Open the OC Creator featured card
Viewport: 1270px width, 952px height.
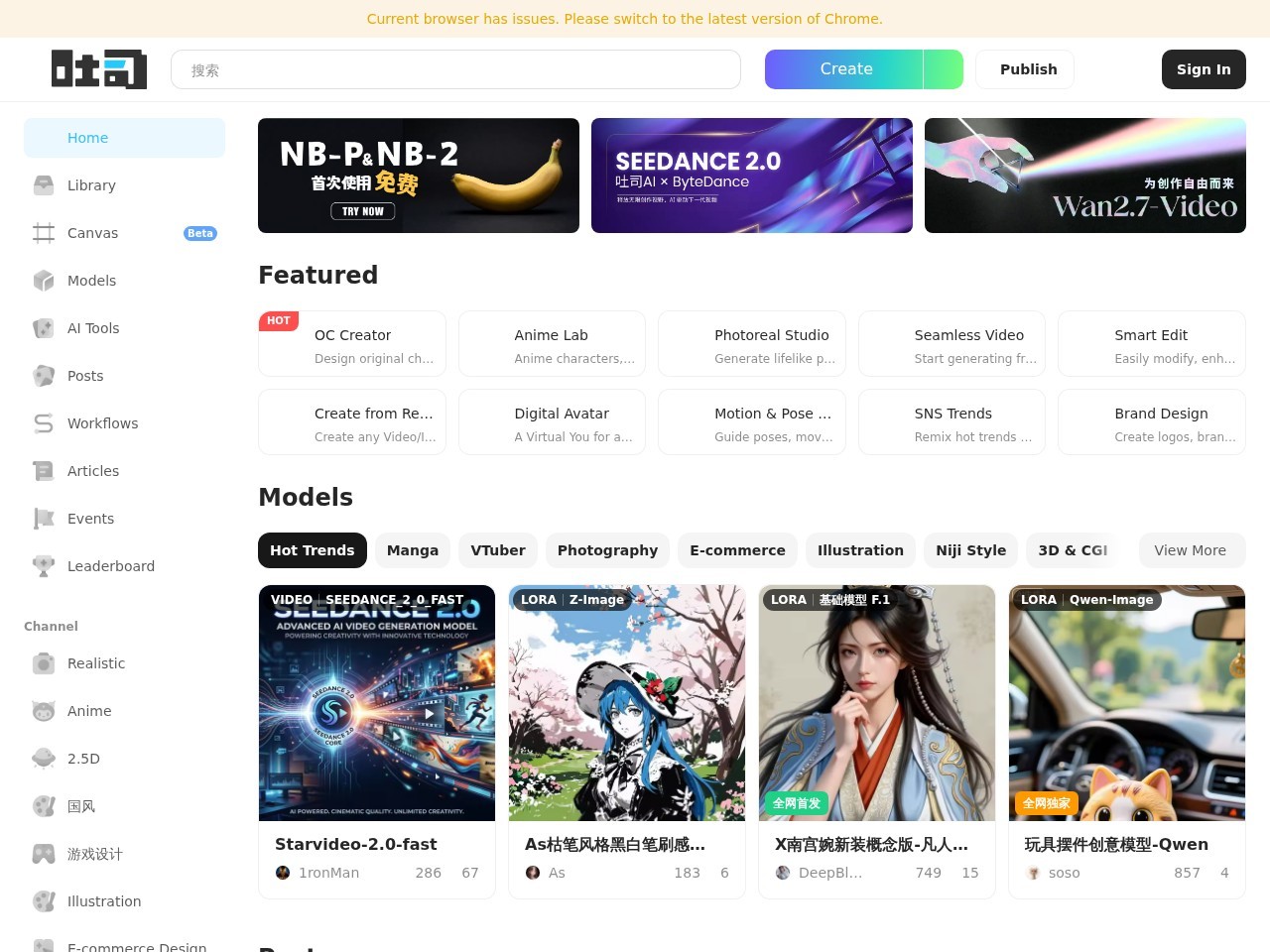point(352,344)
